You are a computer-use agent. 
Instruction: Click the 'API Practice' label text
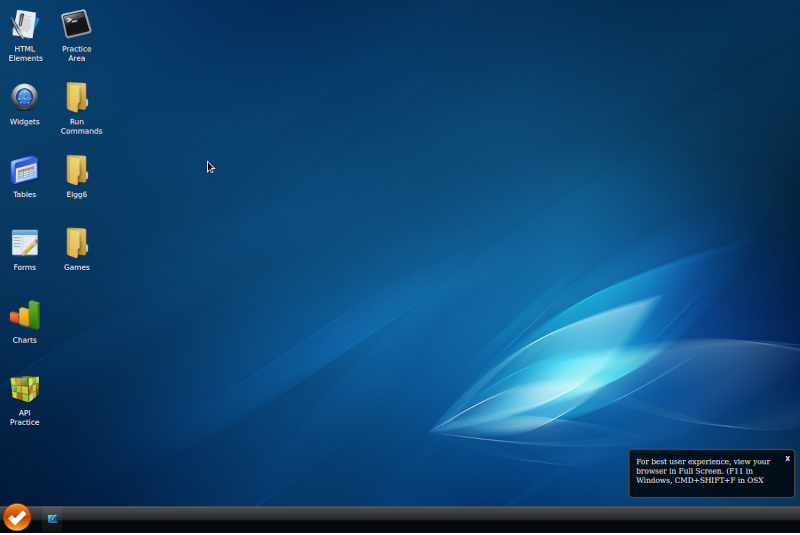tap(25, 417)
